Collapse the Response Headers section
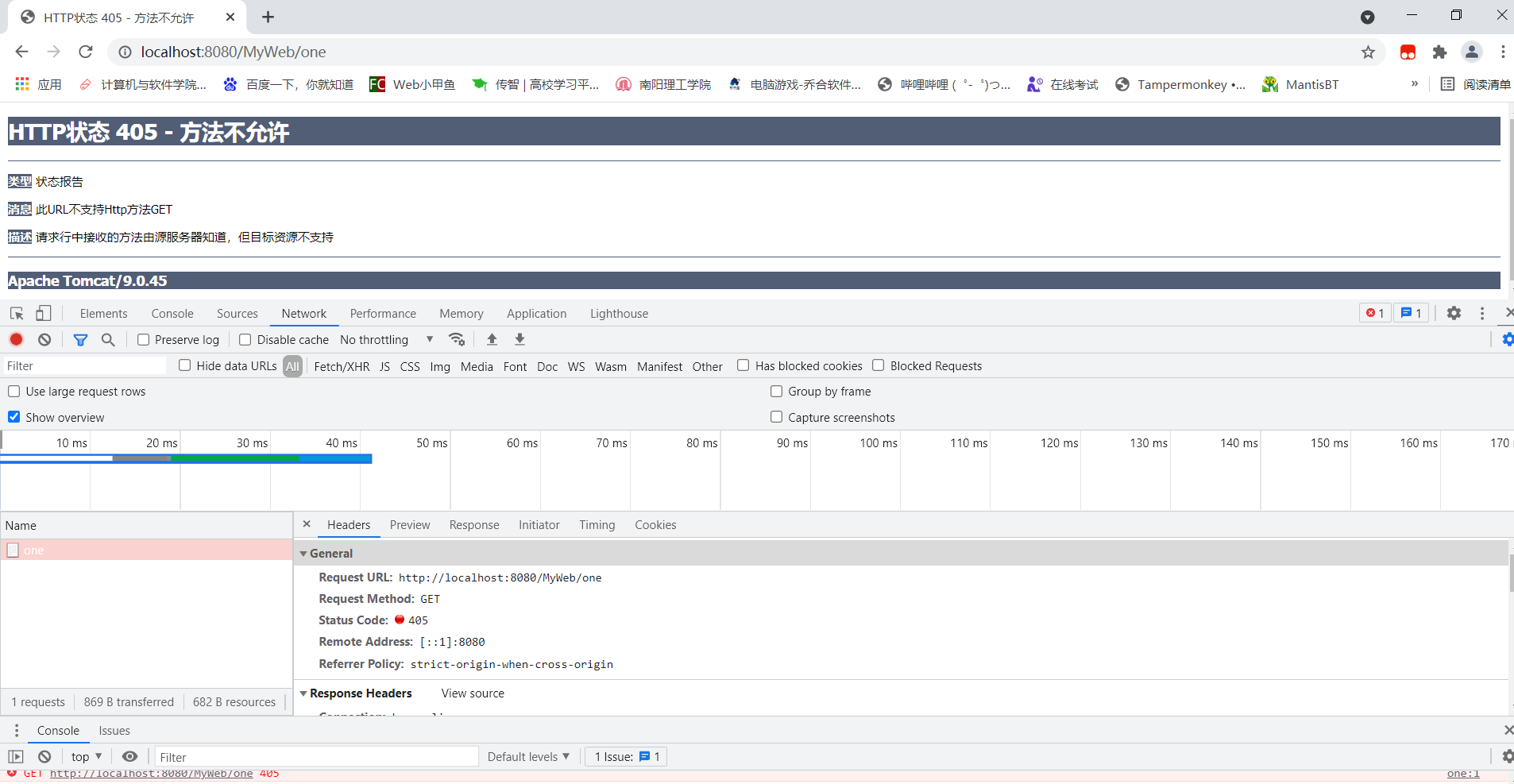The image size is (1514, 784). tap(303, 693)
